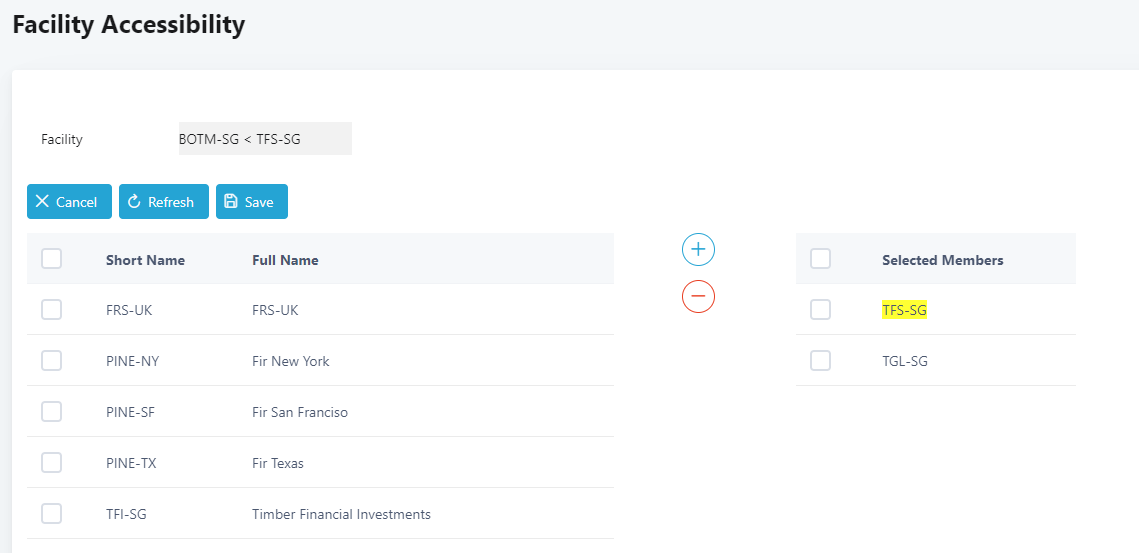Image resolution: width=1139 pixels, height=553 pixels.
Task: Check the PINE-SF row checkbox
Action: [52, 412]
